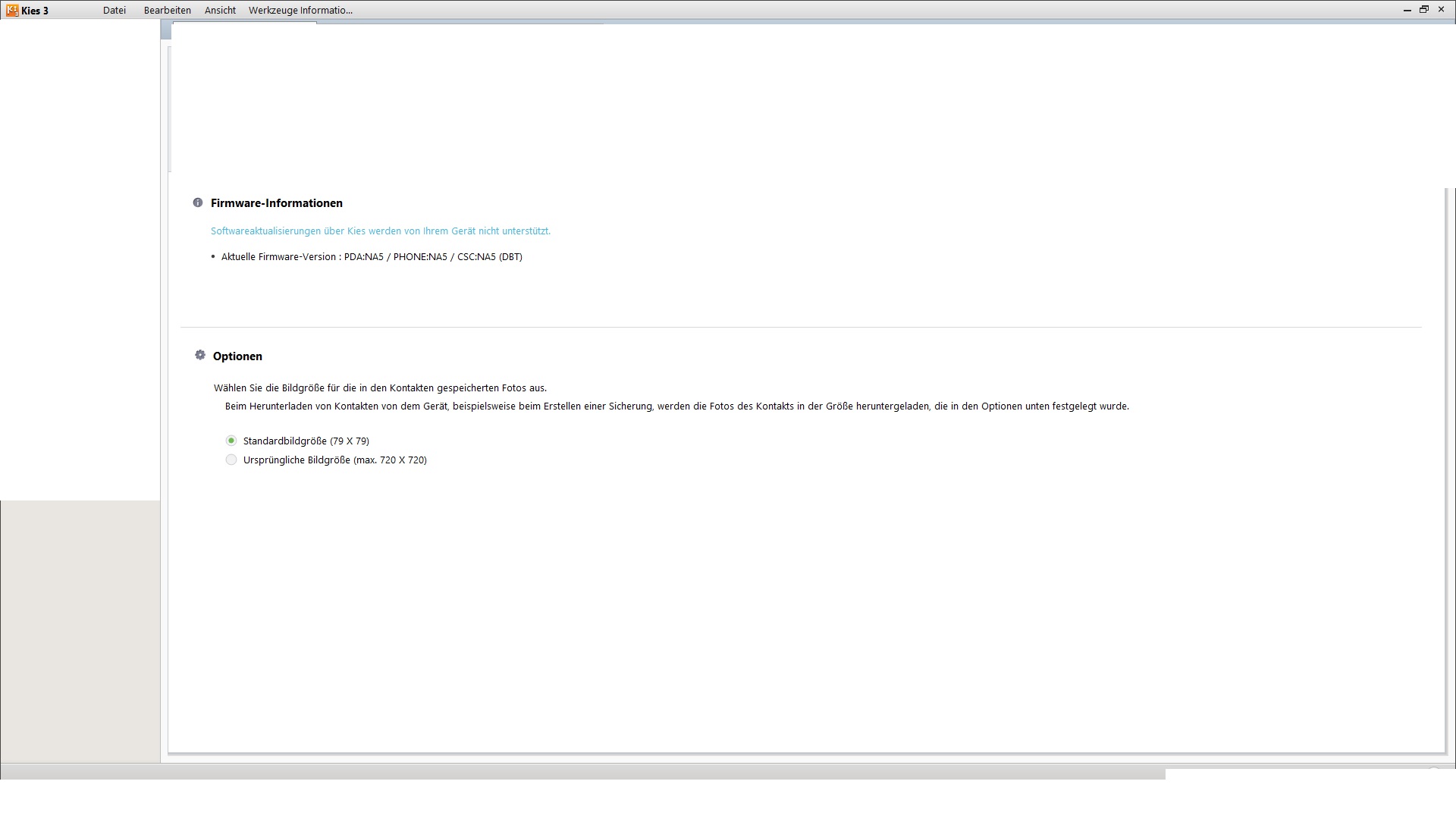
Task: Click the blue Softwareaktualisierungen notice text
Action: click(380, 231)
